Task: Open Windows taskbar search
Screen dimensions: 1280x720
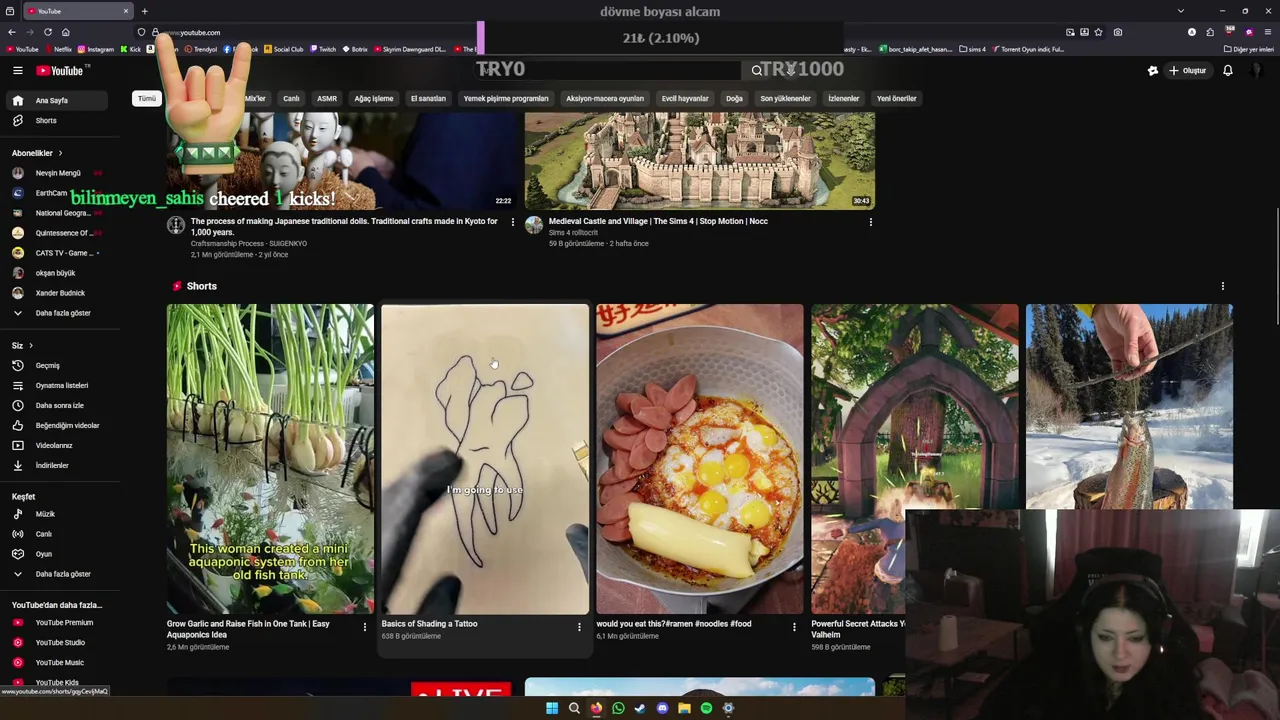Action: (574, 708)
